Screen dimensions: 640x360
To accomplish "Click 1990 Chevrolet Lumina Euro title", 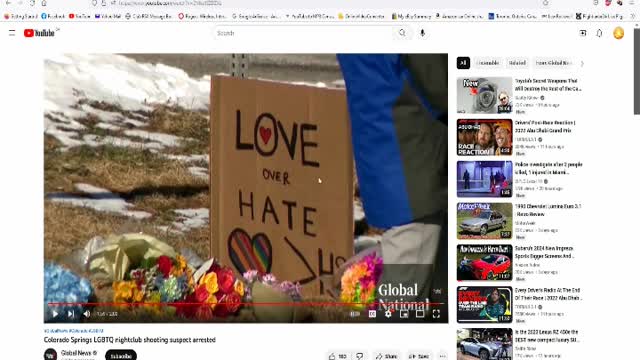I will [548, 210].
